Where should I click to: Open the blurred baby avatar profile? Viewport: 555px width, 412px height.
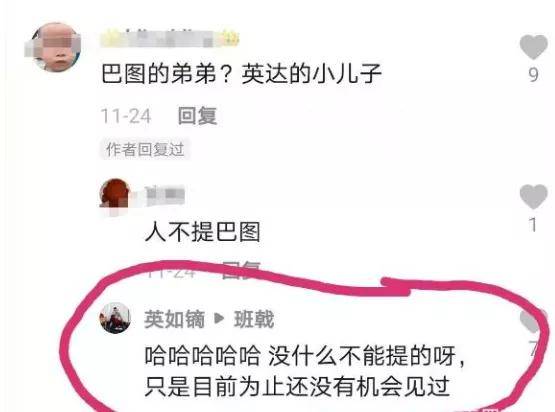(x=53, y=47)
